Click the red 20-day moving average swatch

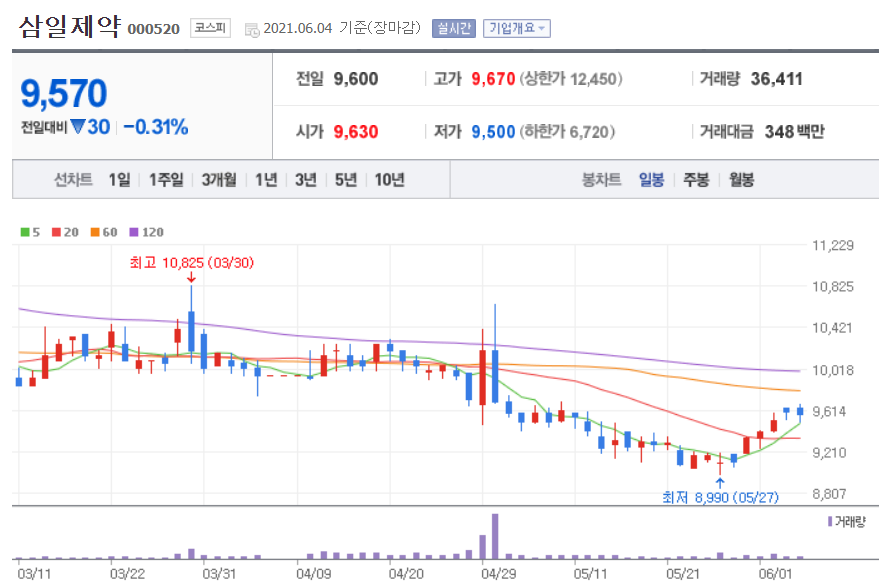click(56, 232)
